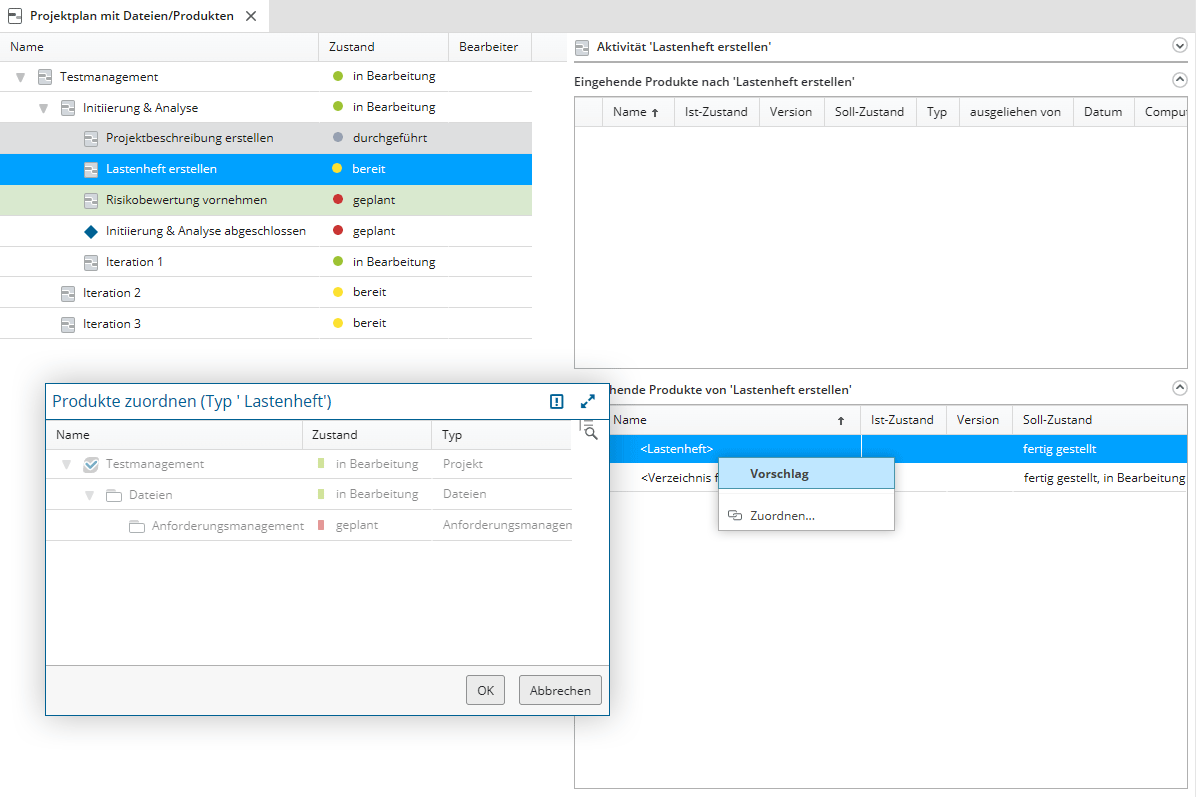Viewport: 1196px width, 797px height.
Task: Select Zuordnen... in the context menu
Action: pos(781,516)
